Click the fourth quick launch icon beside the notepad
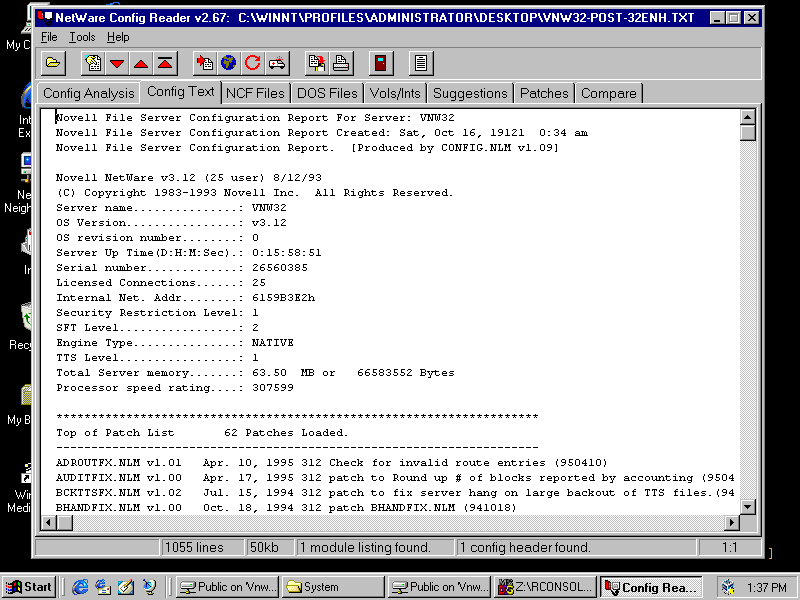Screen dimensions: 800x600 click(149, 587)
